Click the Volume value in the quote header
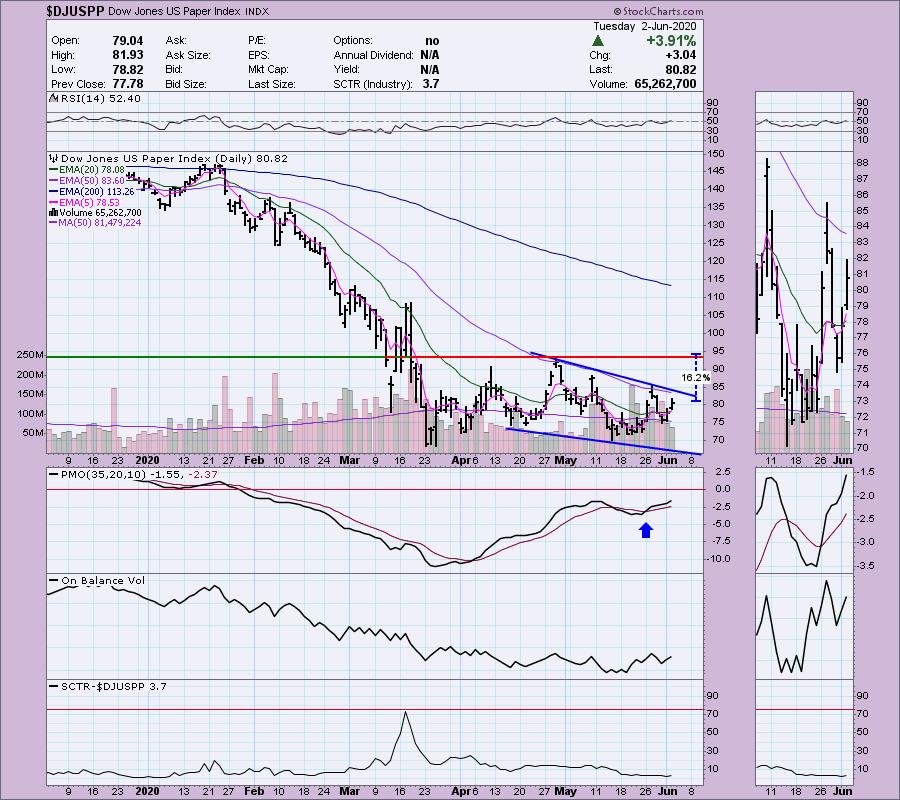The width and height of the screenshot is (900, 800). 665,84
